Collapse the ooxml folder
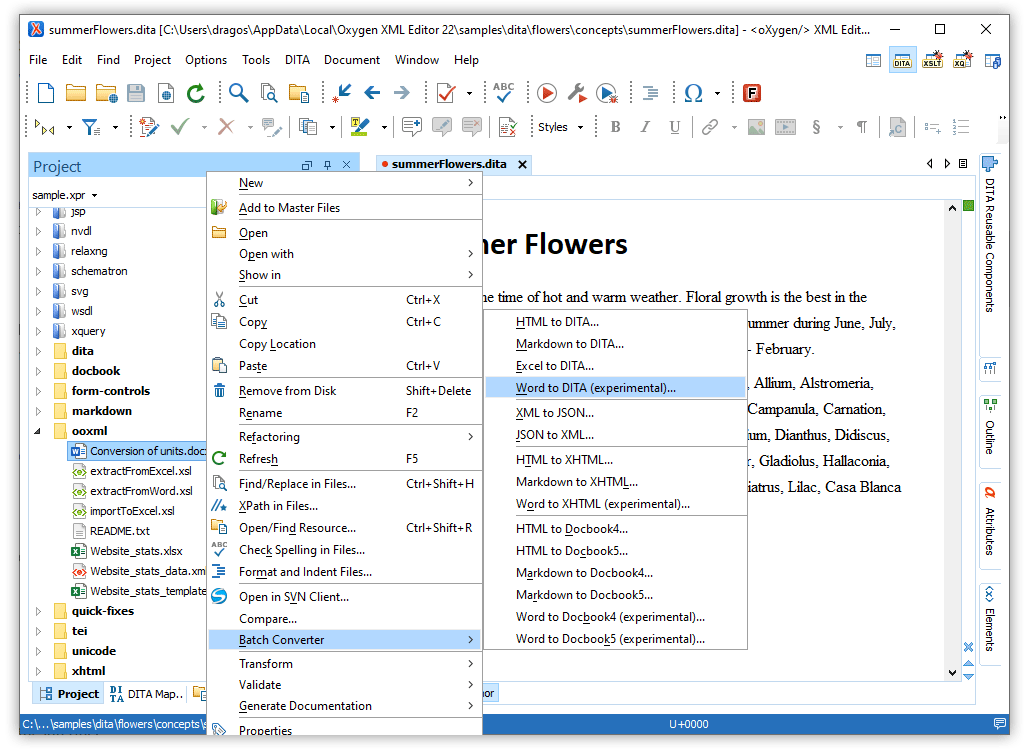1030x750 pixels. click(38, 431)
